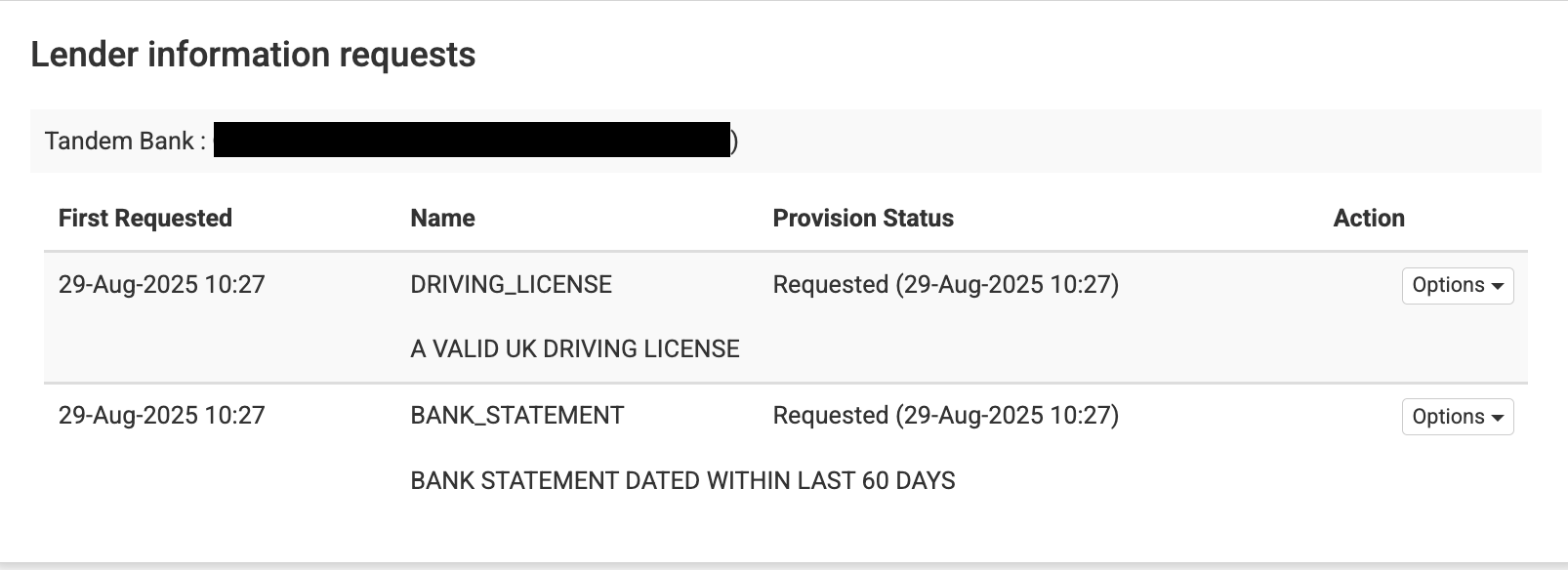Click the A VALID UK DRIVING LICENSE description
This screenshot has width=1568, height=570.
coord(574,347)
